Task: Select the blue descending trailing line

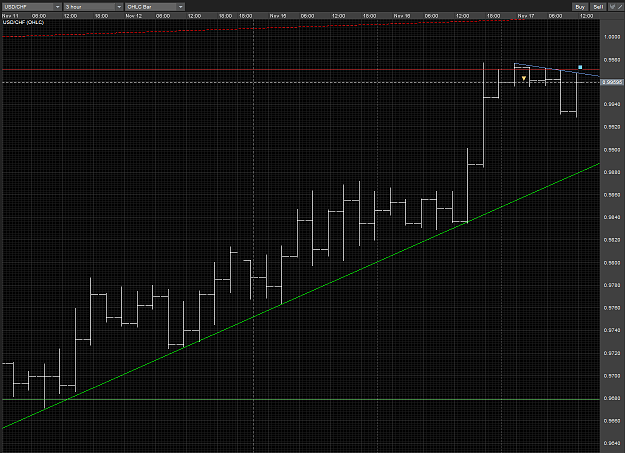Action: coord(557,69)
